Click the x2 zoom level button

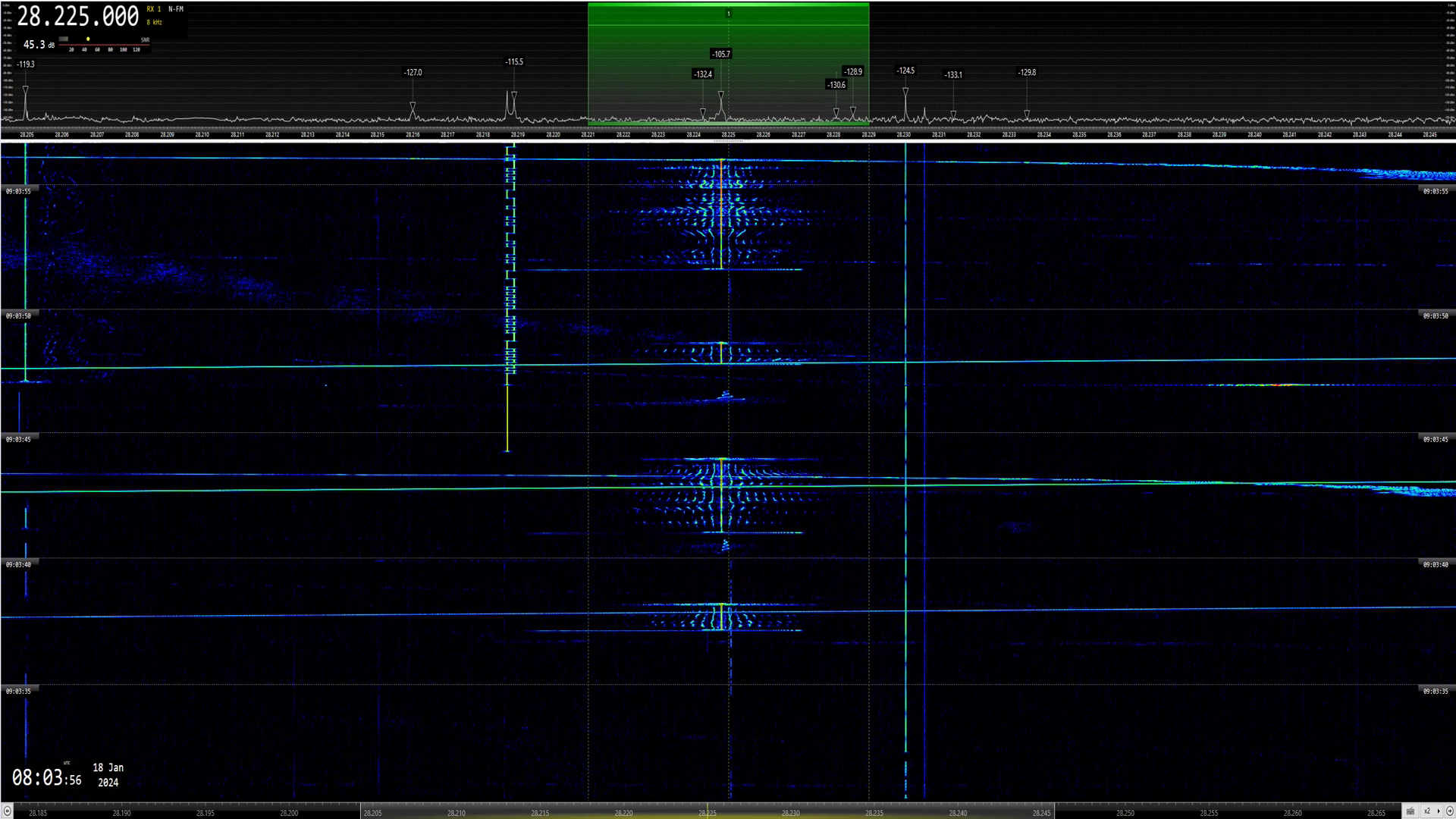click(1426, 811)
